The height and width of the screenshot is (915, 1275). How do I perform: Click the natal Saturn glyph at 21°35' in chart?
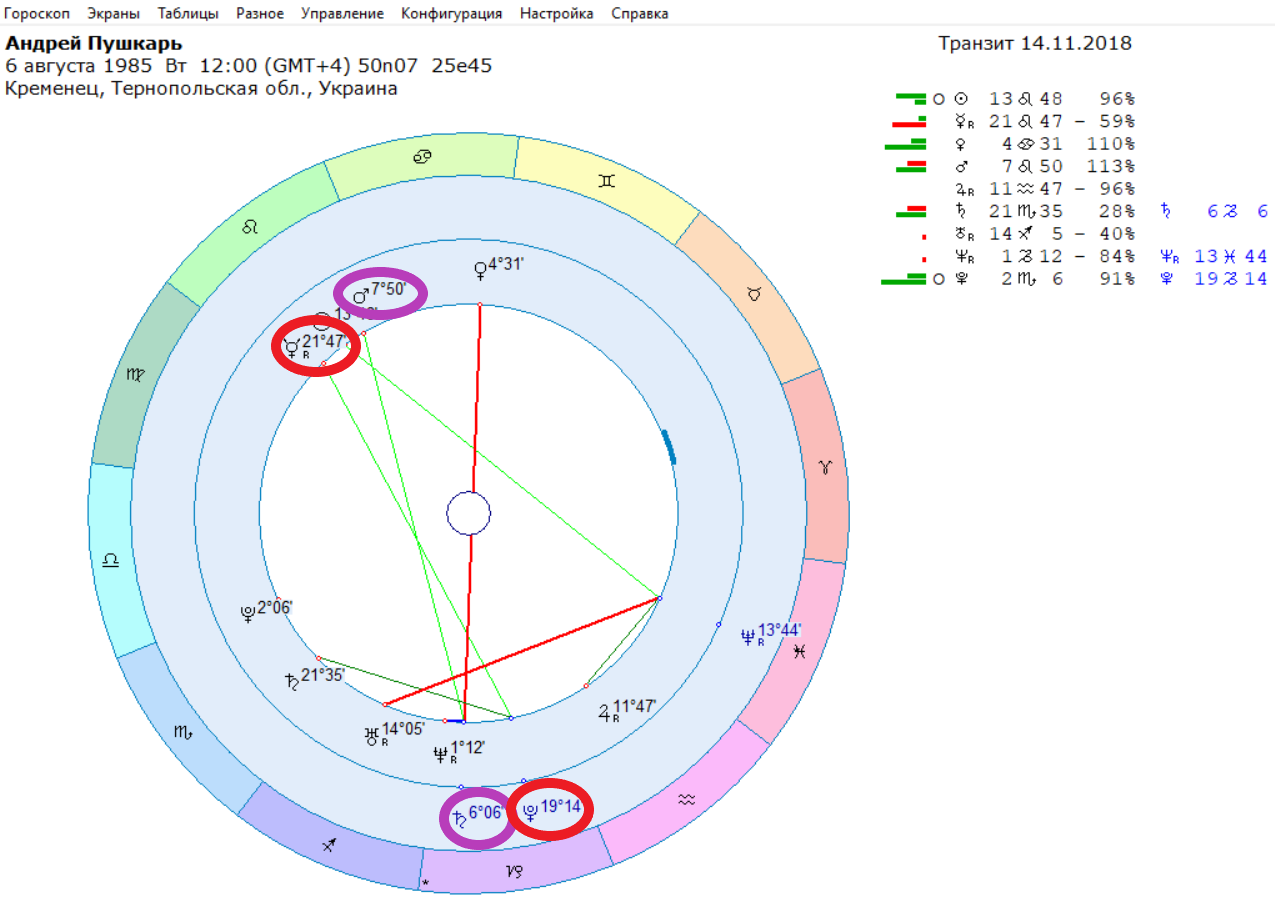pyautogui.click(x=290, y=682)
